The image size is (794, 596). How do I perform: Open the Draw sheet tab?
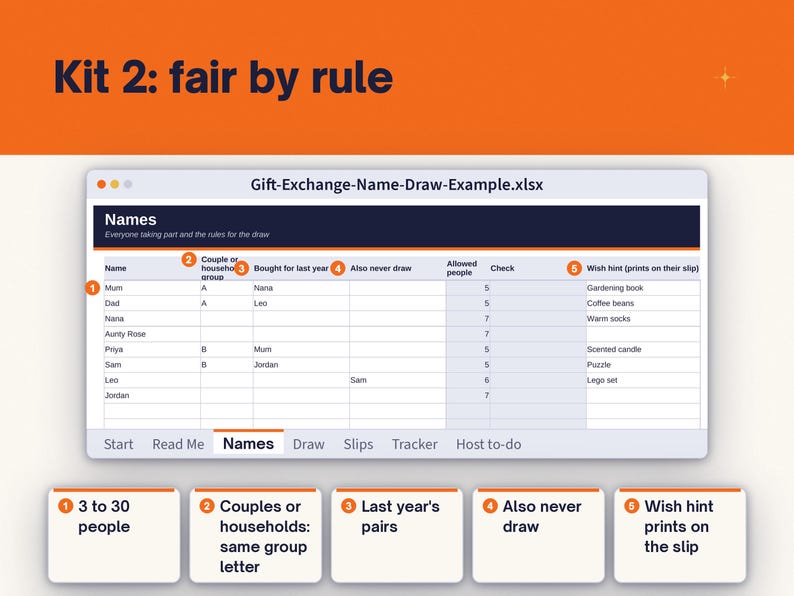click(308, 444)
